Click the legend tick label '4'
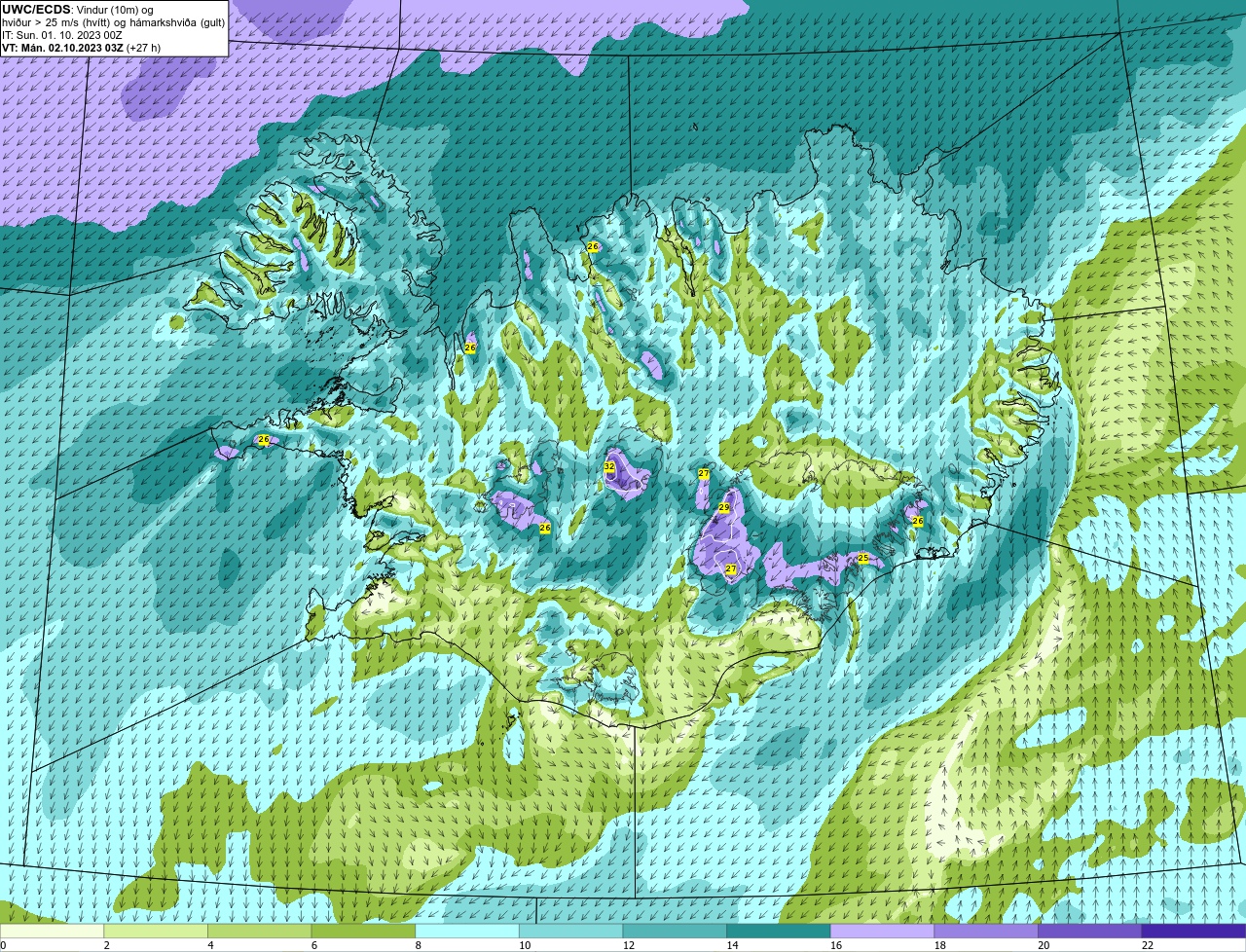This screenshot has height=952, width=1246. [x=210, y=945]
